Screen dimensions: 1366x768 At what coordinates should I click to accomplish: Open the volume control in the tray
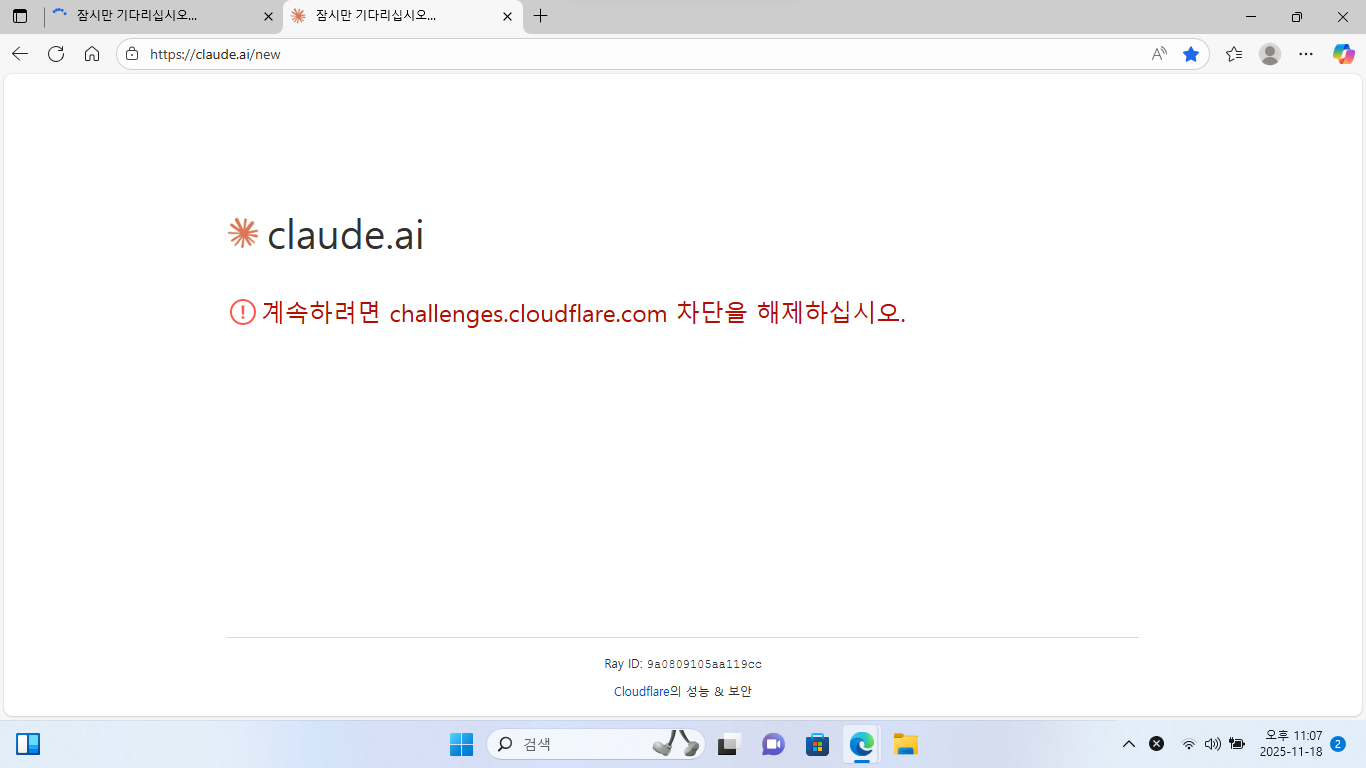[x=1213, y=744]
